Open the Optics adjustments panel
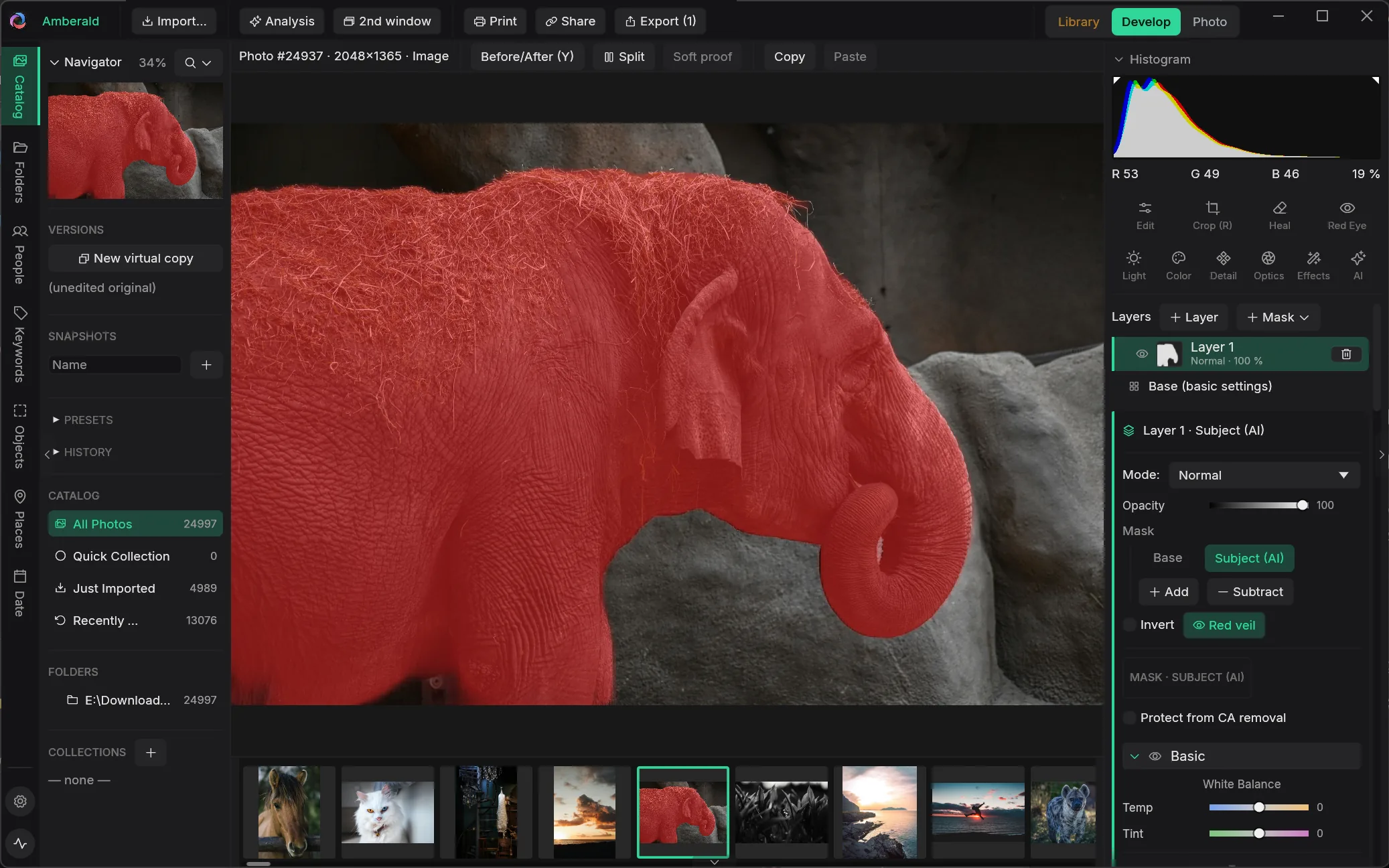The height and width of the screenshot is (868, 1389). tap(1268, 266)
